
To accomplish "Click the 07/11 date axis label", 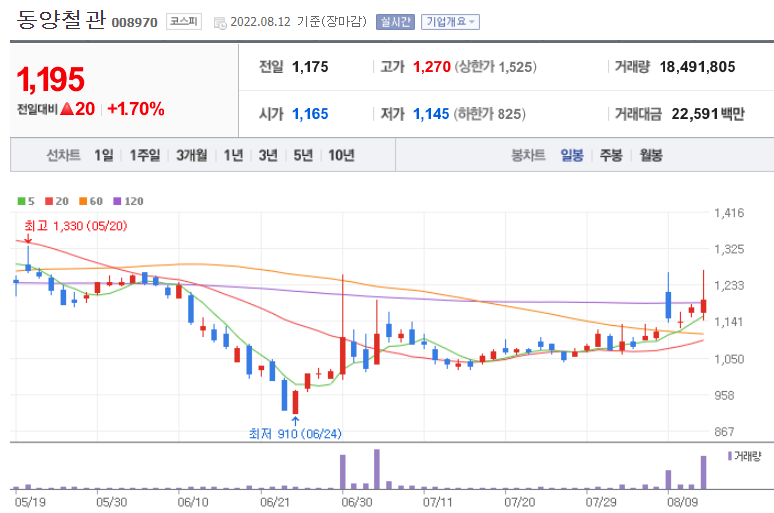I will coord(438,503).
